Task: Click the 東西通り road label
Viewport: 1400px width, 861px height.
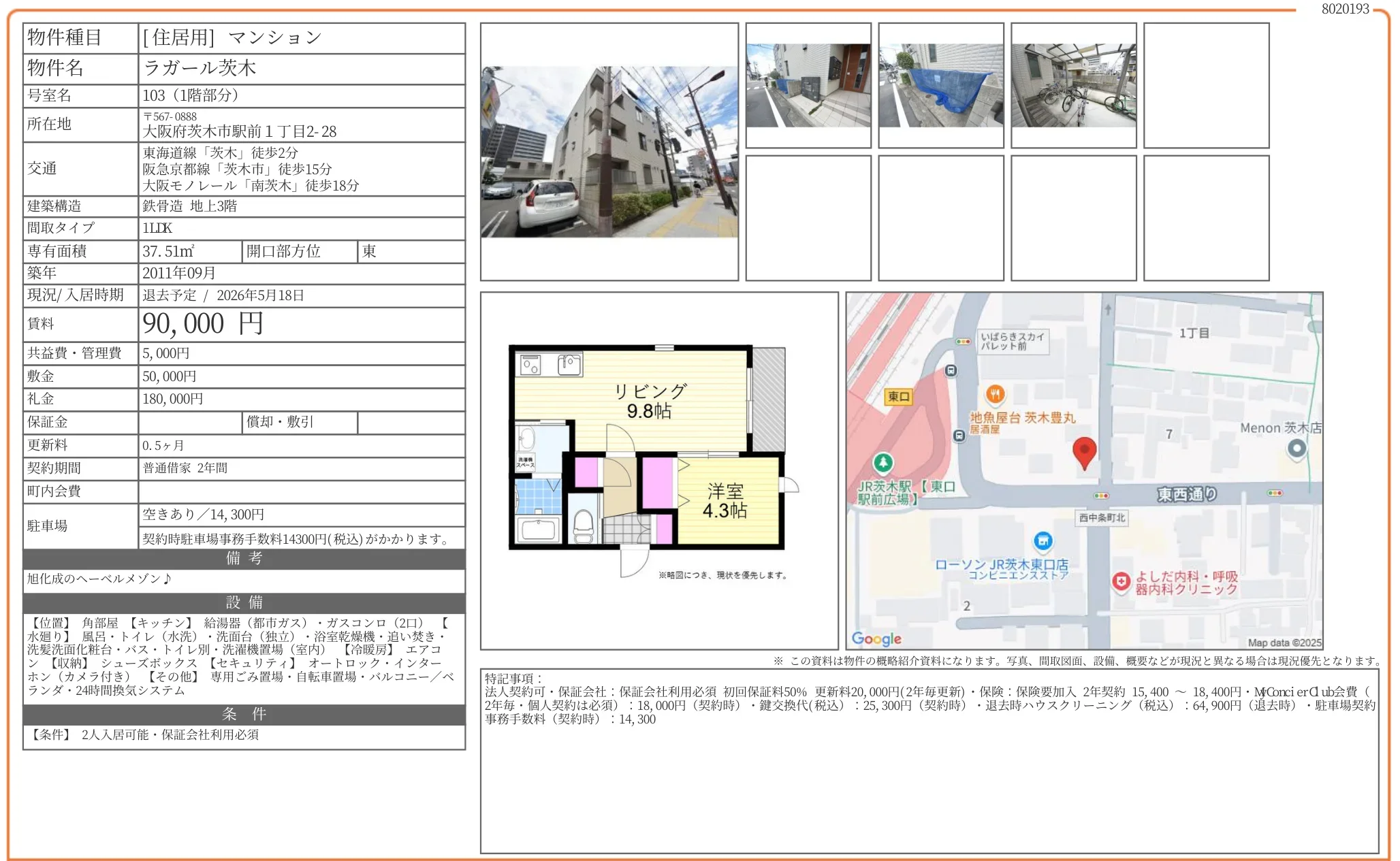Action: tap(1186, 494)
